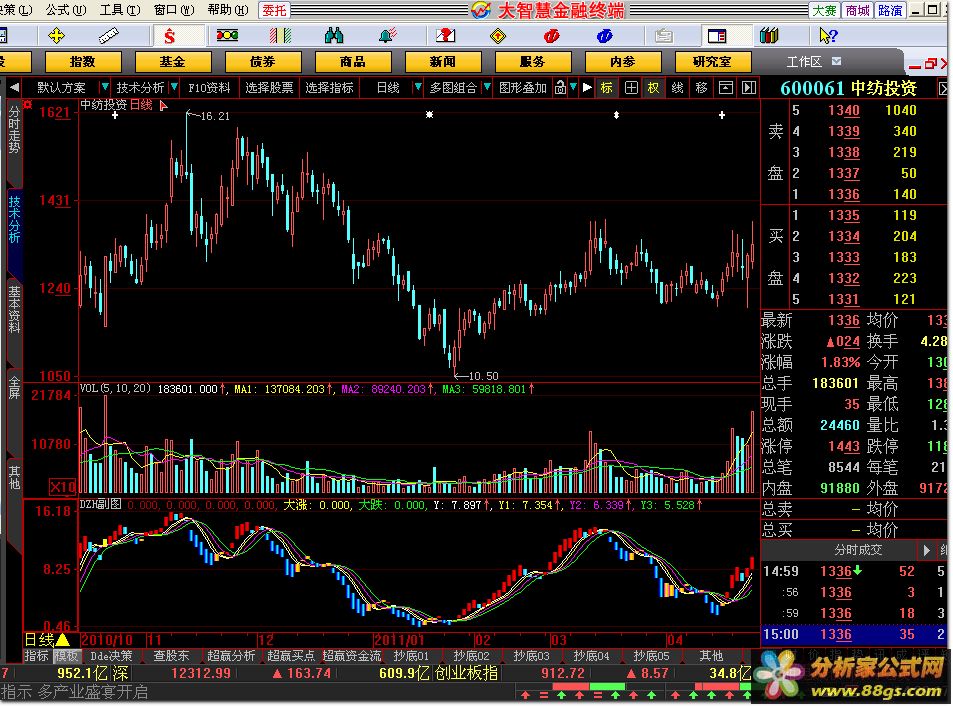Click the yellow four-way arrow toolbar icon

pos(57,36)
